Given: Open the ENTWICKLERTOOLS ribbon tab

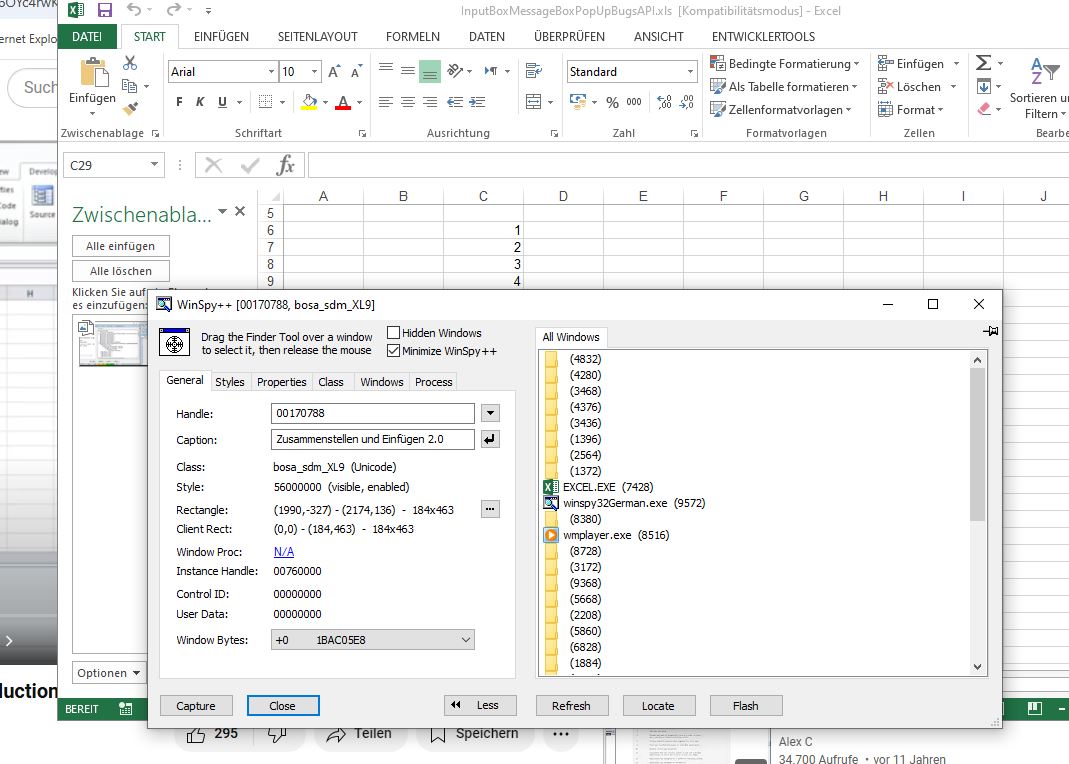Looking at the screenshot, I should click(763, 37).
